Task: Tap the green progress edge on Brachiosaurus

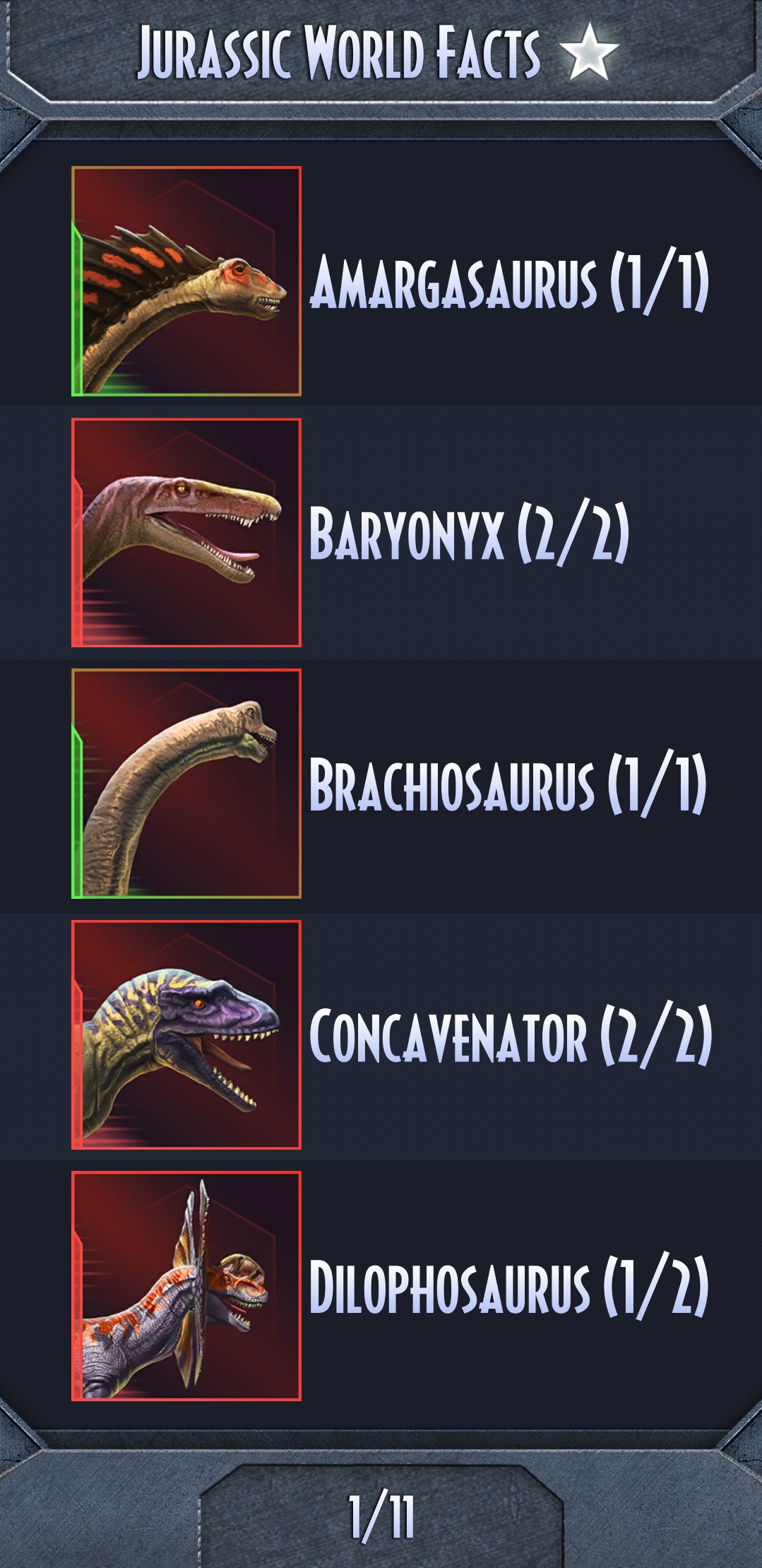Action: (78, 814)
